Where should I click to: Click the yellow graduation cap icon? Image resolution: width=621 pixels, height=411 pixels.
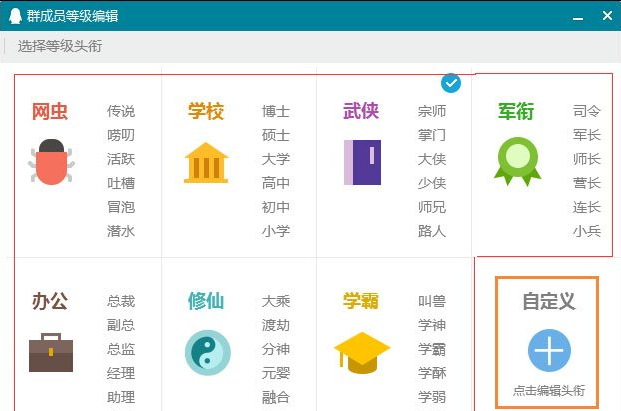362,353
